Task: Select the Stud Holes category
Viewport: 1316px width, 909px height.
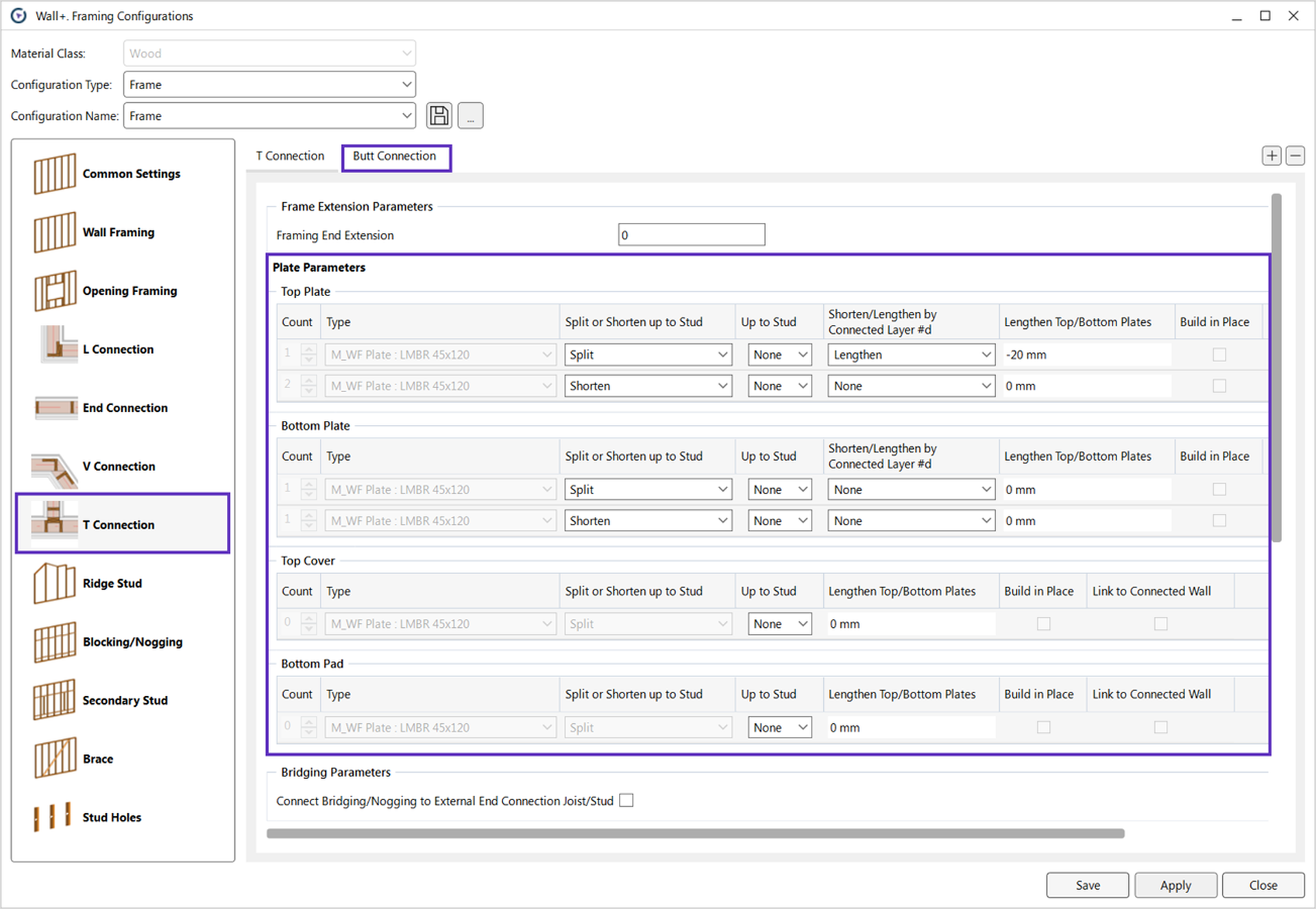Action: 111,816
